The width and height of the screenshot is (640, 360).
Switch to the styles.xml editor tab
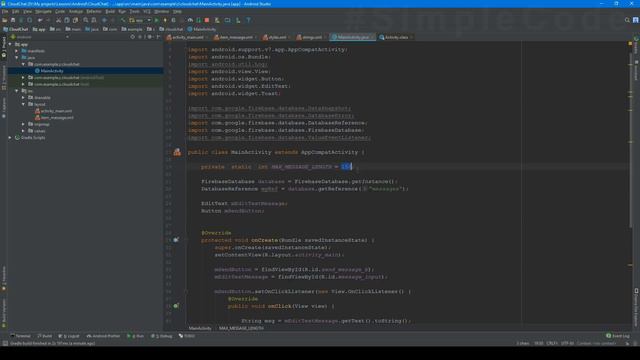[x=277, y=37]
